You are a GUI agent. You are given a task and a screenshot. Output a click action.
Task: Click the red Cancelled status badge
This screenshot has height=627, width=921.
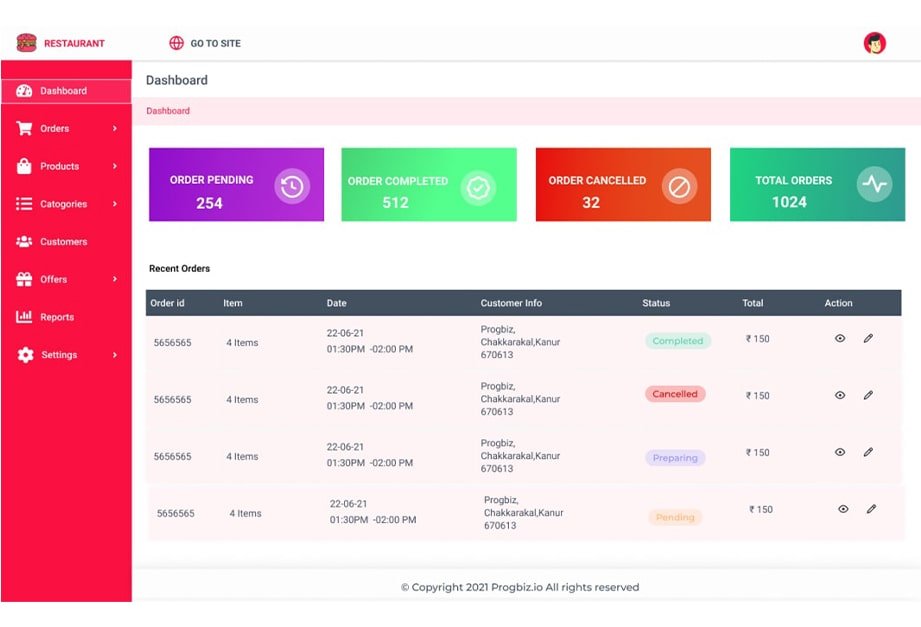(675, 394)
